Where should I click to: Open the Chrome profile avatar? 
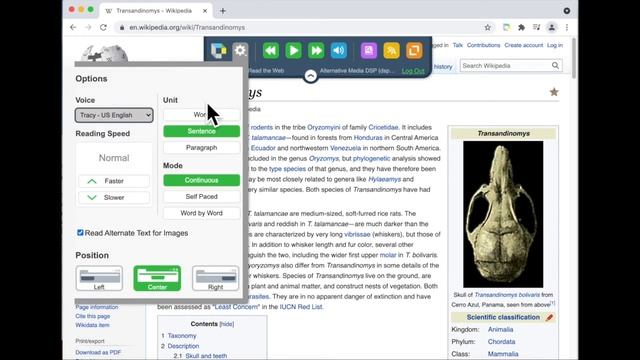pyautogui.click(x=551, y=27)
